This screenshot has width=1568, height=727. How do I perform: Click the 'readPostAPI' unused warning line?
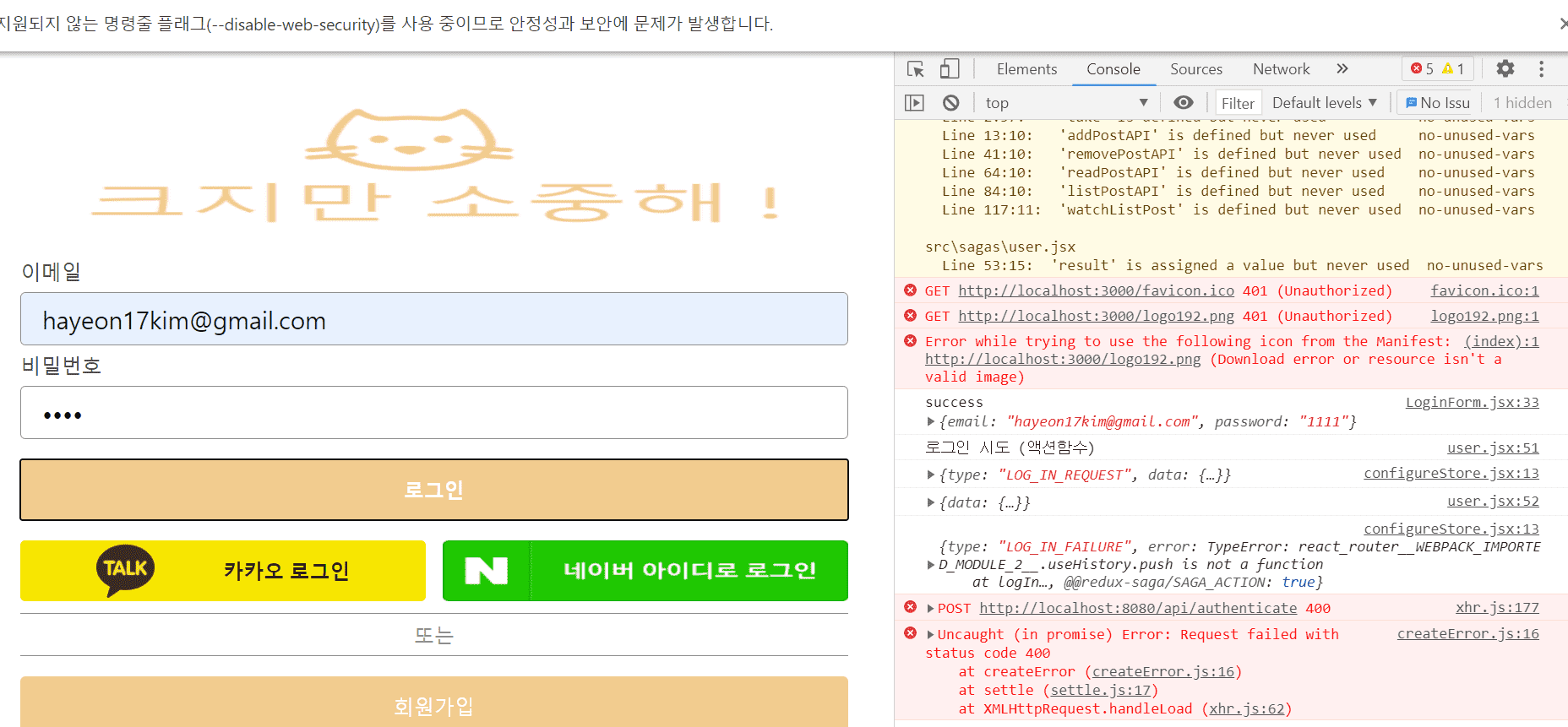(x=1239, y=172)
